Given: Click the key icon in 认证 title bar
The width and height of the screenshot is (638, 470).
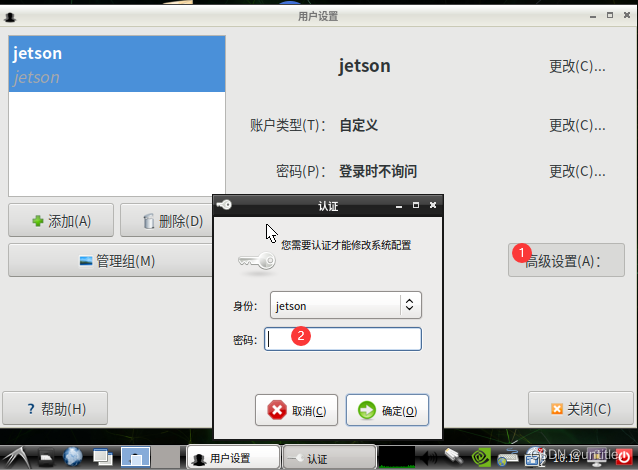Looking at the screenshot, I should (224, 205).
